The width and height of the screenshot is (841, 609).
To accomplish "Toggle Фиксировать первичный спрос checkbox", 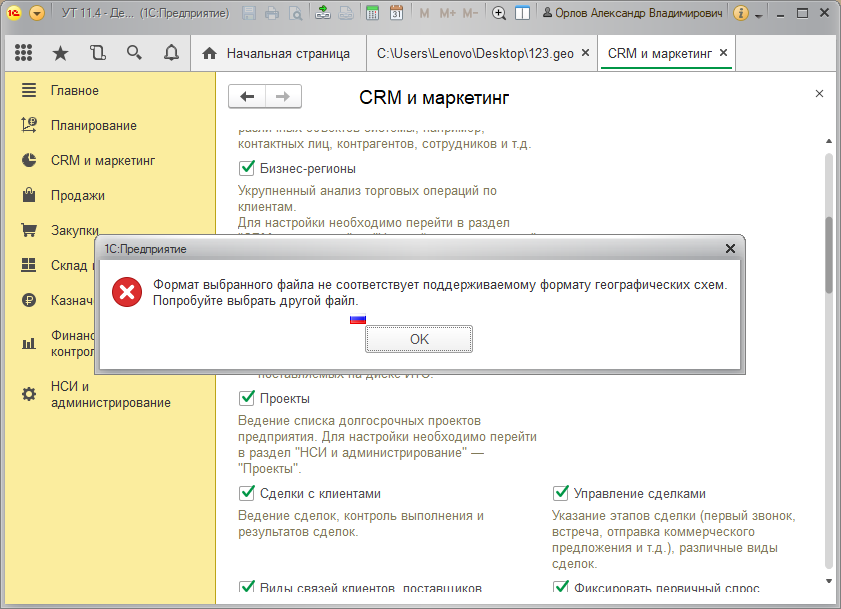I will pos(560,586).
